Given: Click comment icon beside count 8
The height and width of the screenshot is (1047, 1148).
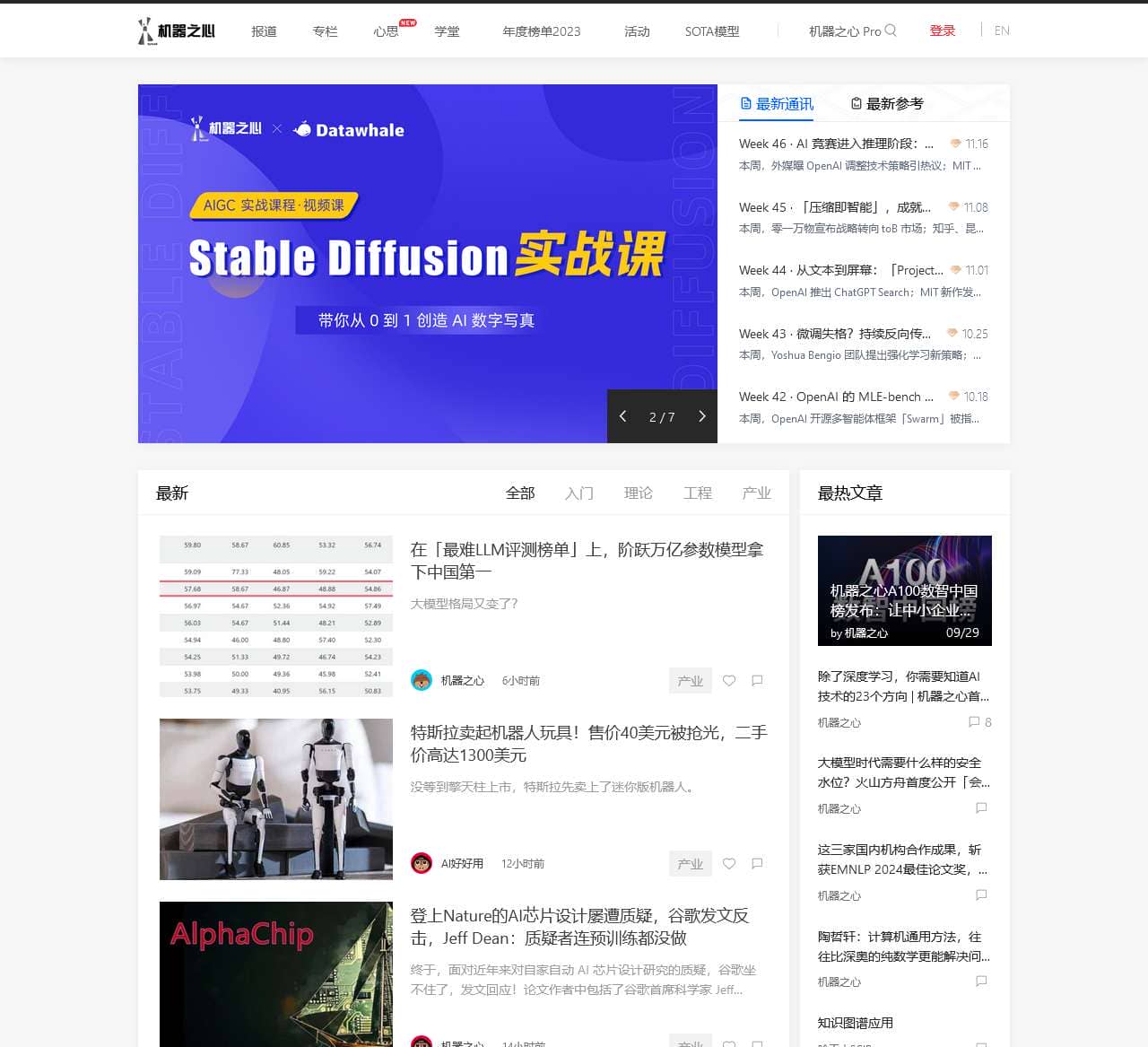Looking at the screenshot, I should click(974, 722).
